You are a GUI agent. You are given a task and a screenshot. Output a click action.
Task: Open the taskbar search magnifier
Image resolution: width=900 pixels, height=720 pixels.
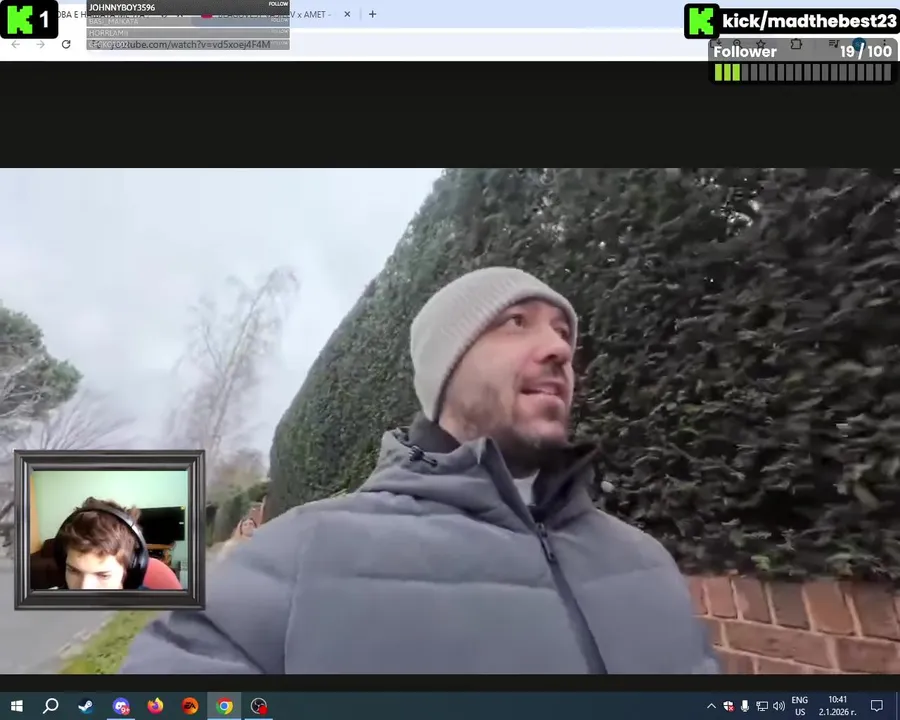coord(51,706)
